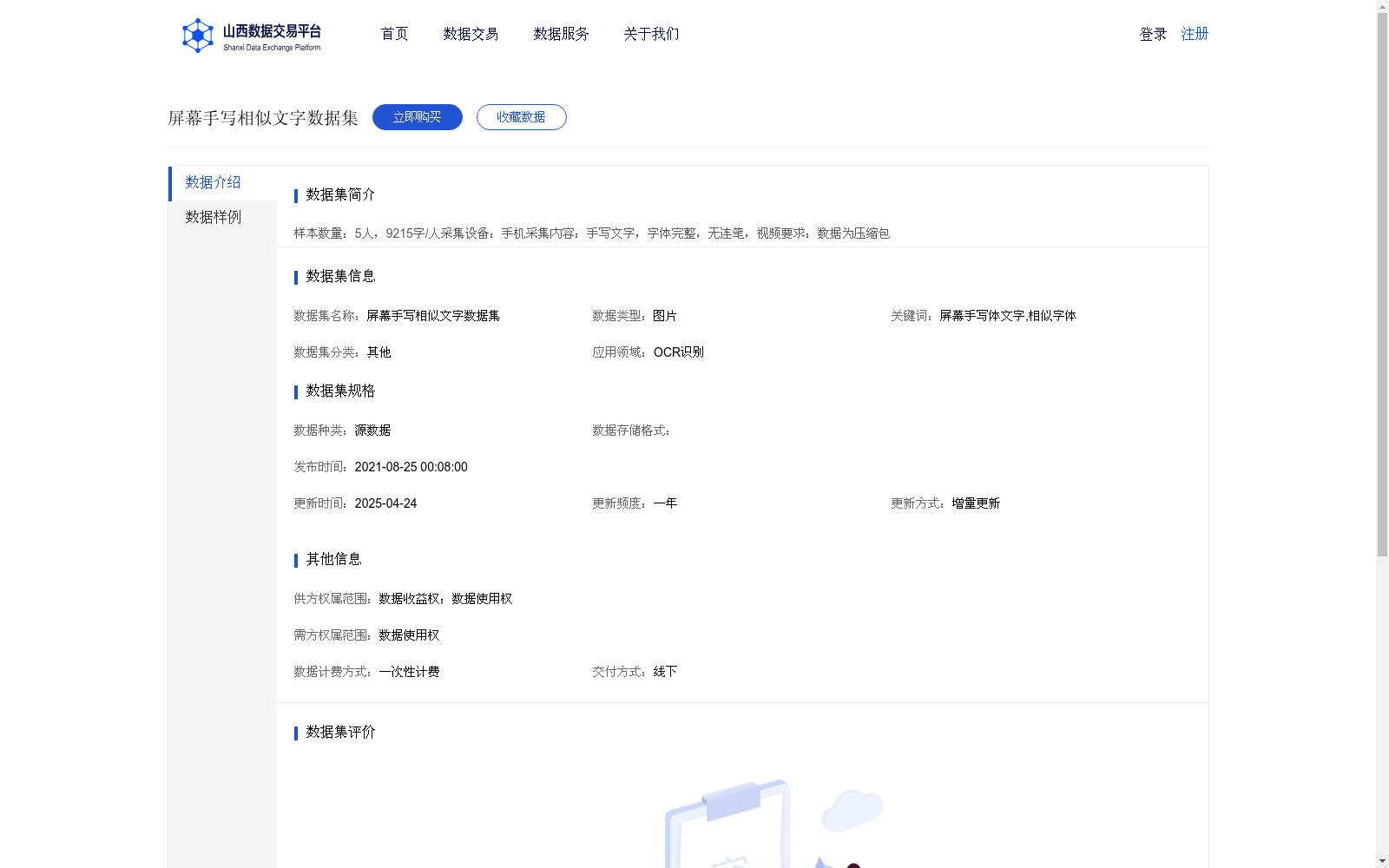This screenshot has width=1389, height=868.
Task: Click the publish time 2021-08-25 00:08:00
Action: [411, 467]
